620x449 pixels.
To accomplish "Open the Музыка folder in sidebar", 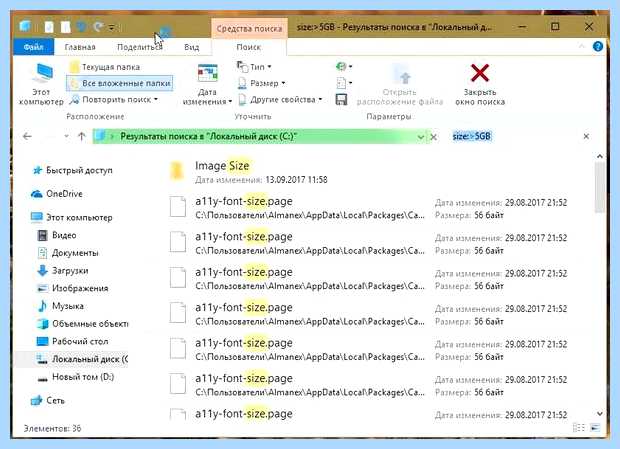I will [x=60, y=306].
